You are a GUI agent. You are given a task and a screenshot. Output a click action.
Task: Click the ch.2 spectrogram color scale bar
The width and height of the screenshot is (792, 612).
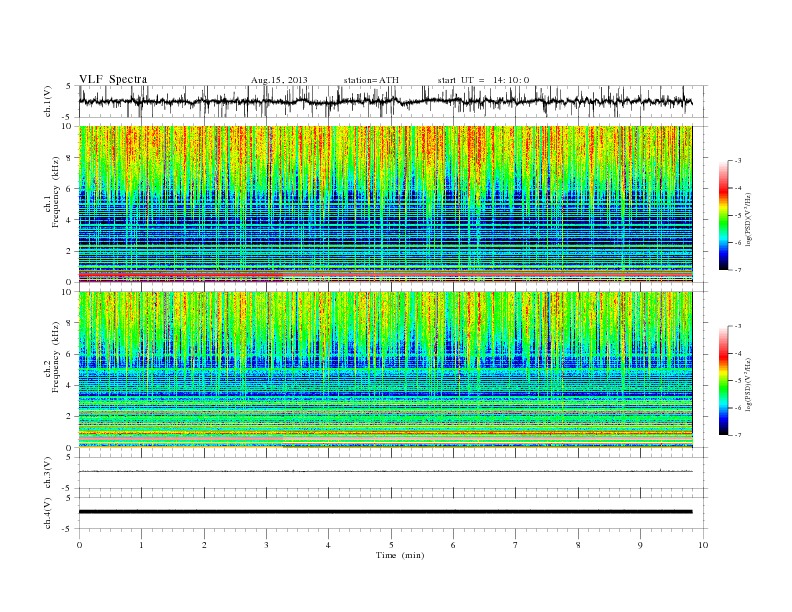click(724, 380)
